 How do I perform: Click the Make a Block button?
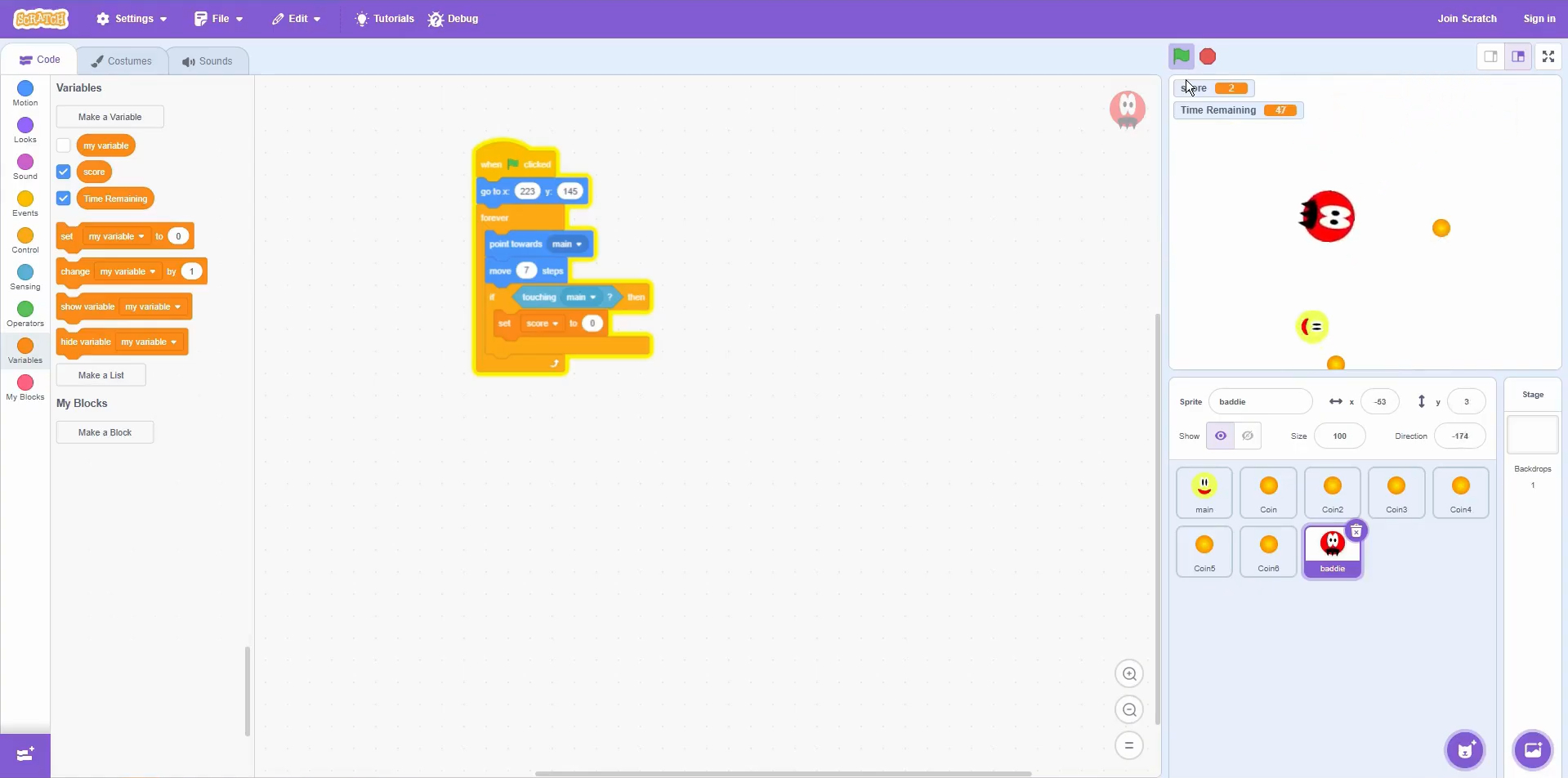[x=105, y=432]
